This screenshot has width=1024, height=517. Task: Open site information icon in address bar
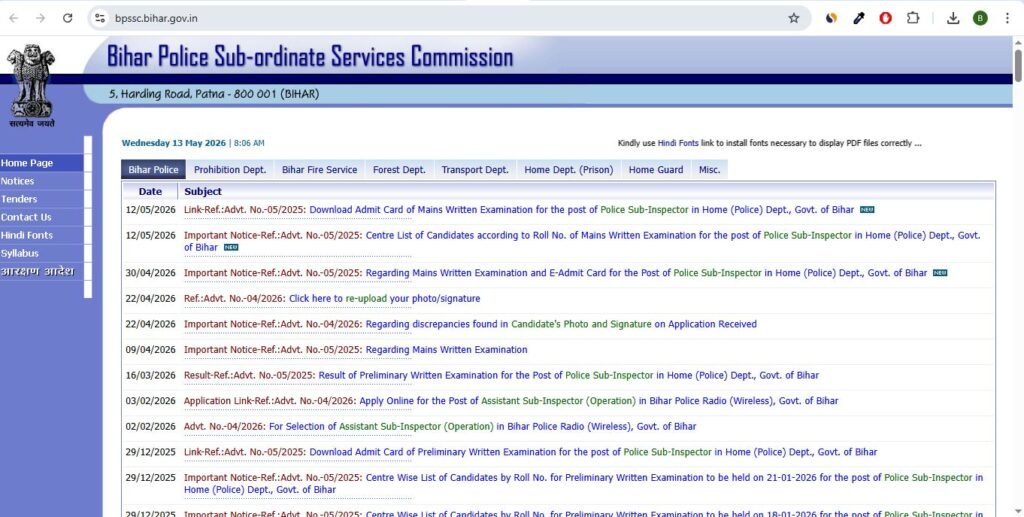tap(99, 18)
